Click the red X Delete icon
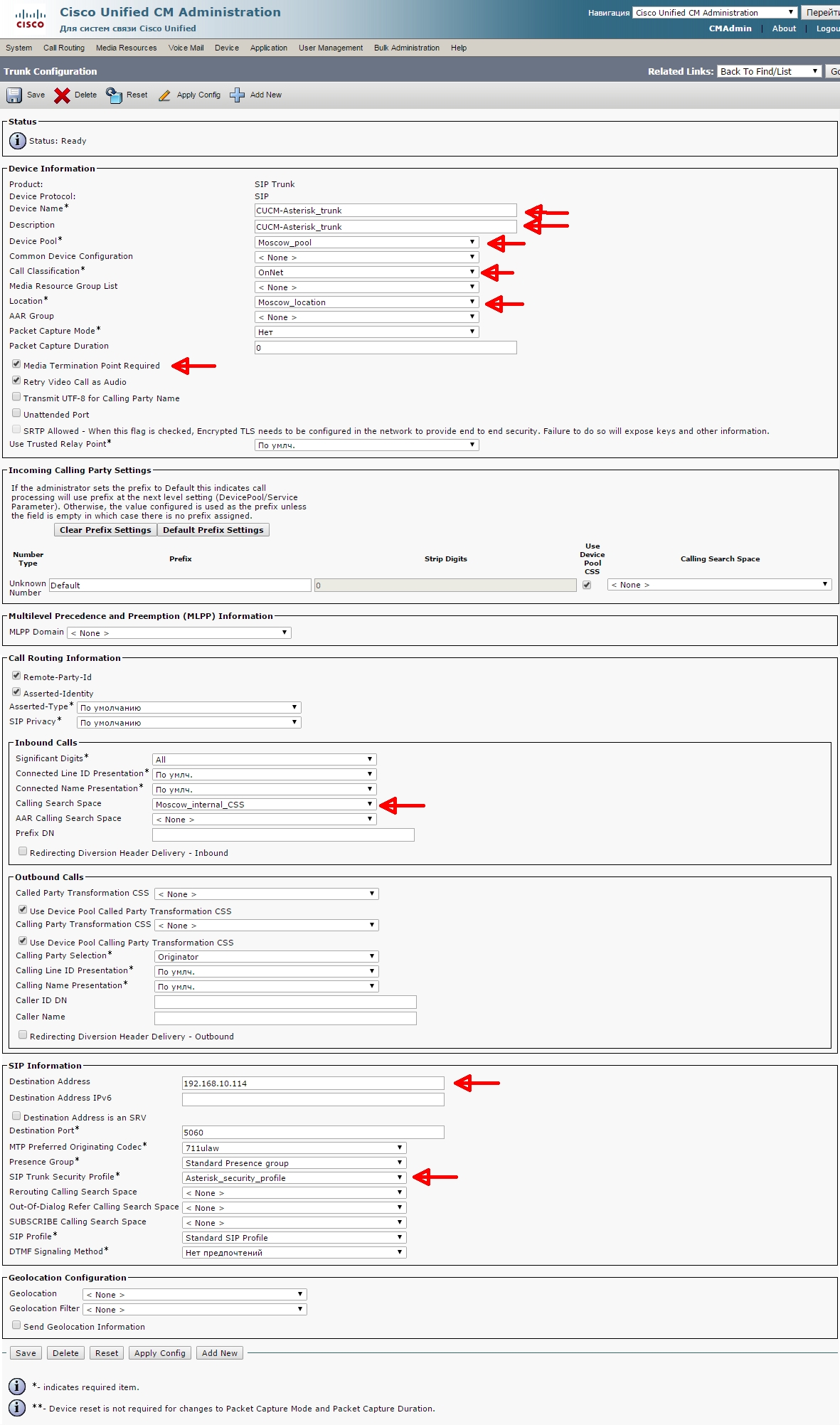 [62, 95]
